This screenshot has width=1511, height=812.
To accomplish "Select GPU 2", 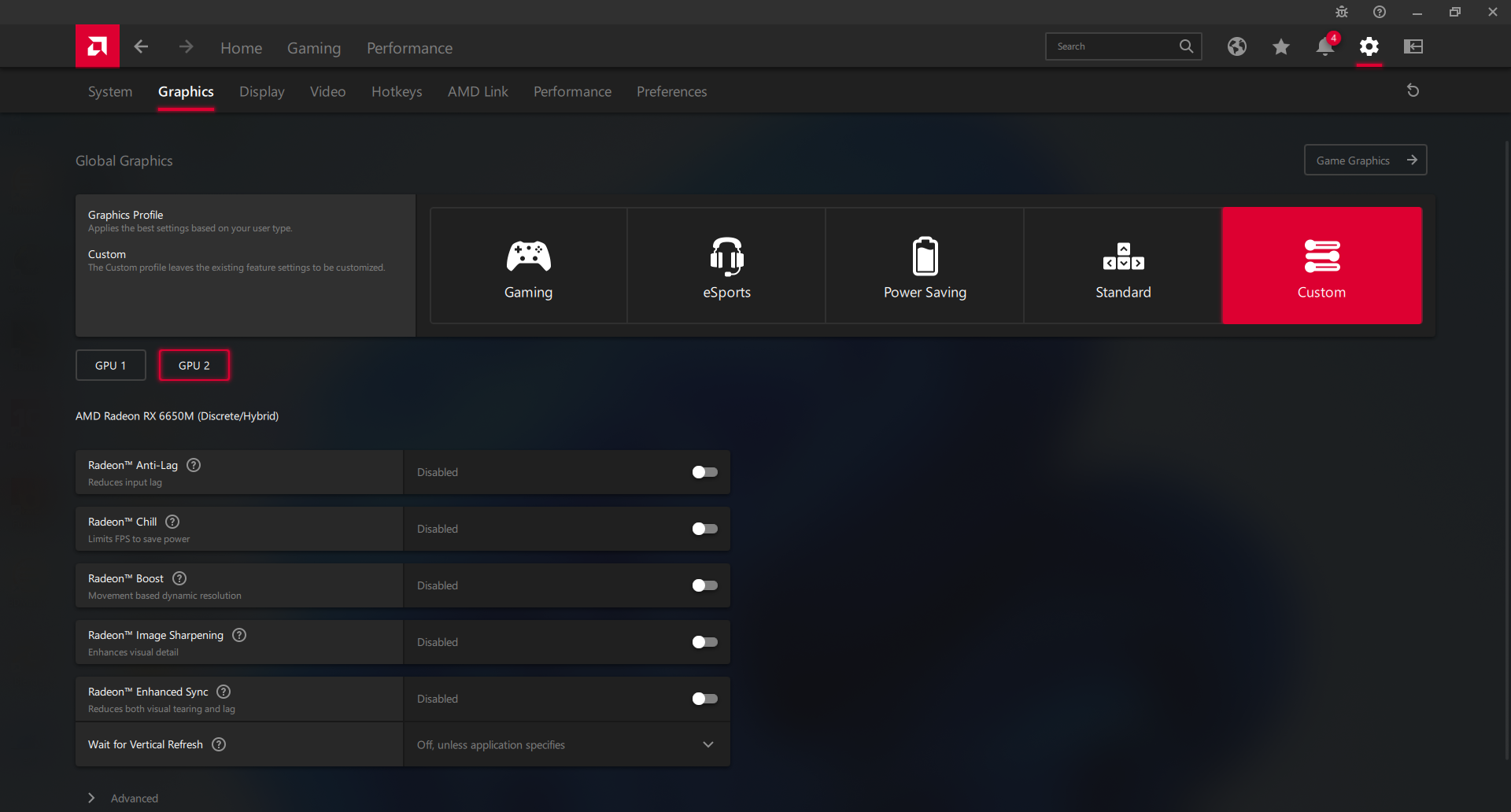I will coord(194,365).
